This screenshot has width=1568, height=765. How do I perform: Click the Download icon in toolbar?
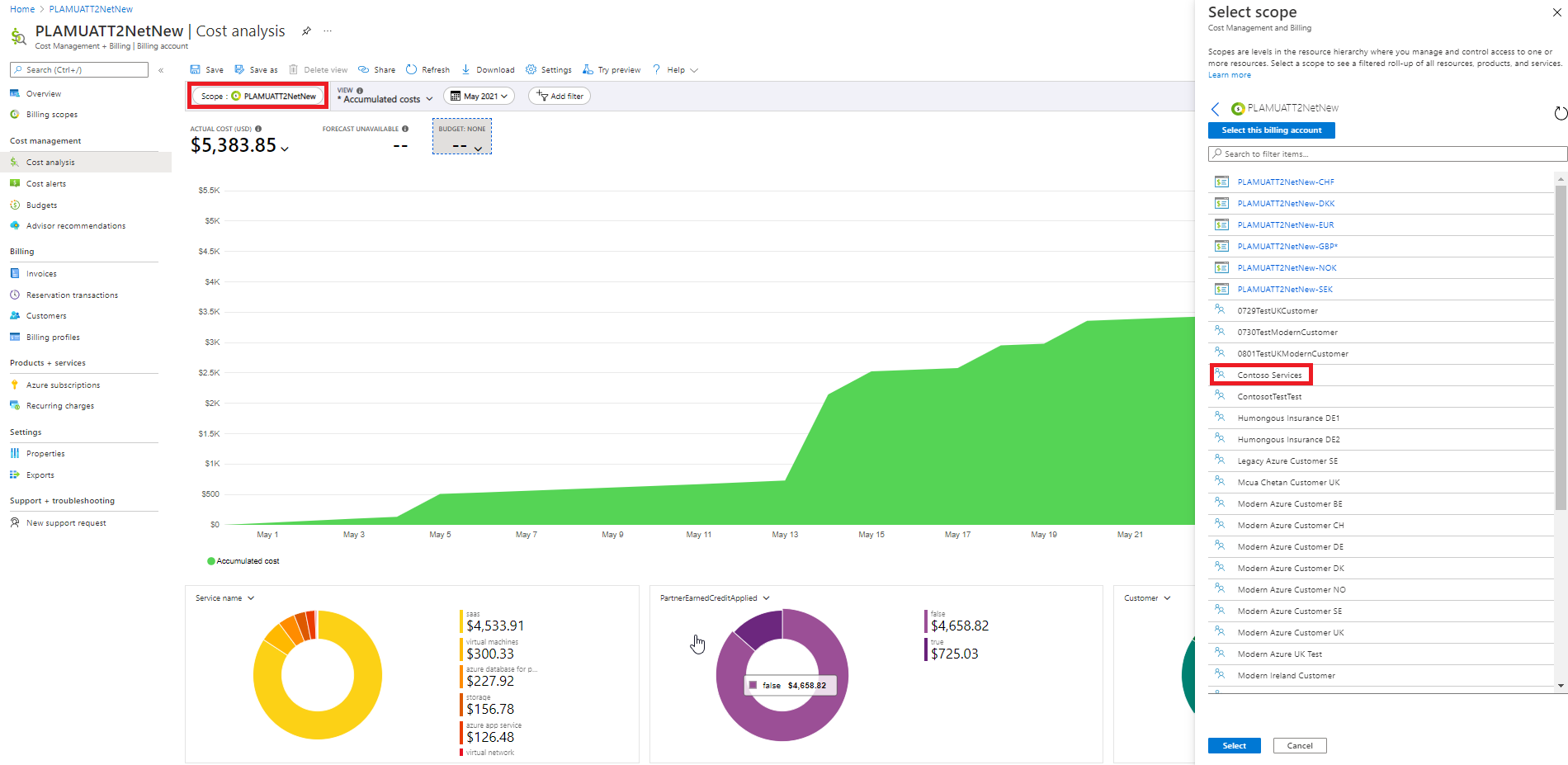466,70
